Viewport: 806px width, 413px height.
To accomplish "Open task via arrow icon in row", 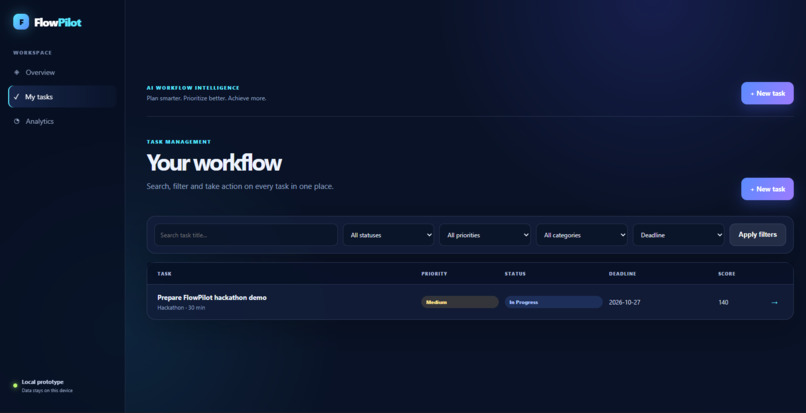I will [x=774, y=302].
